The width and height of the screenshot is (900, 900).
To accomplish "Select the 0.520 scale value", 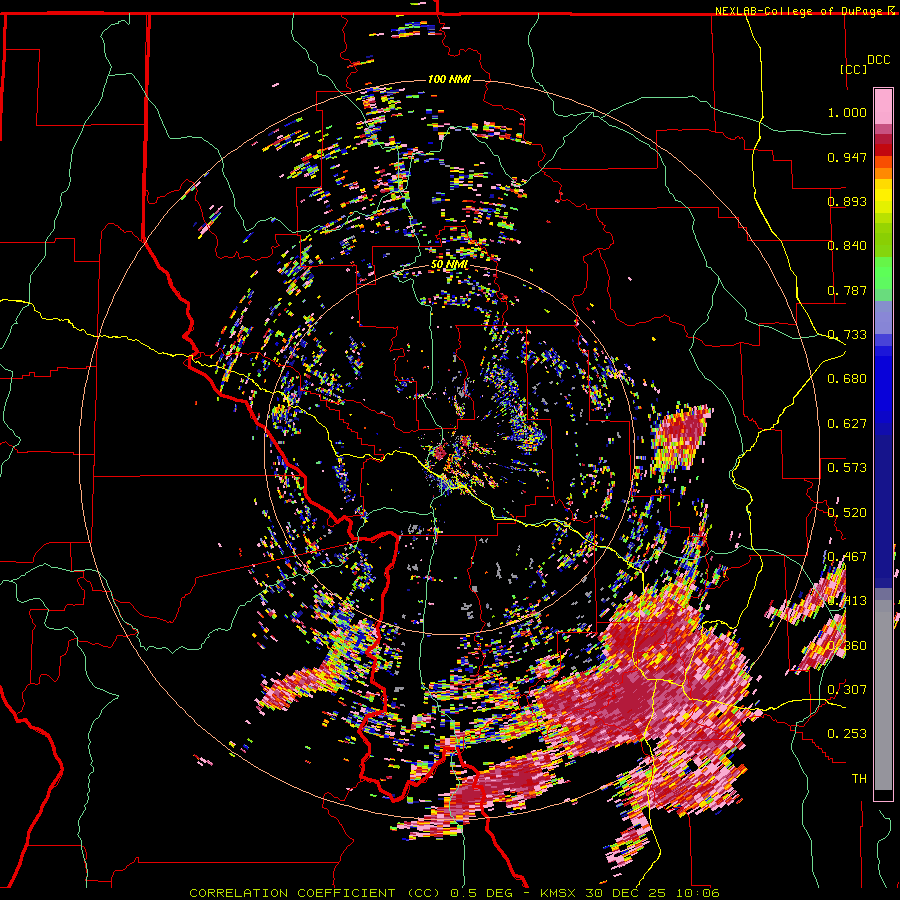I will point(847,513).
